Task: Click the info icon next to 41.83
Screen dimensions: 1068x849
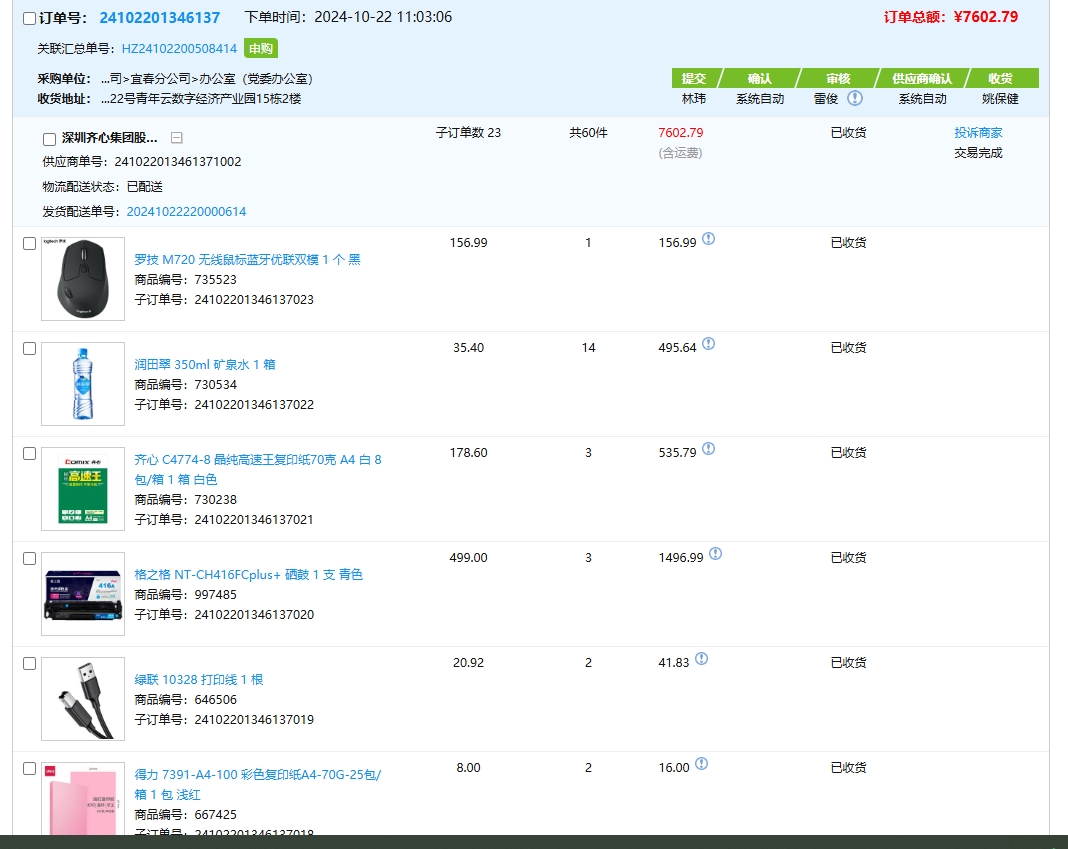Action: (x=702, y=658)
